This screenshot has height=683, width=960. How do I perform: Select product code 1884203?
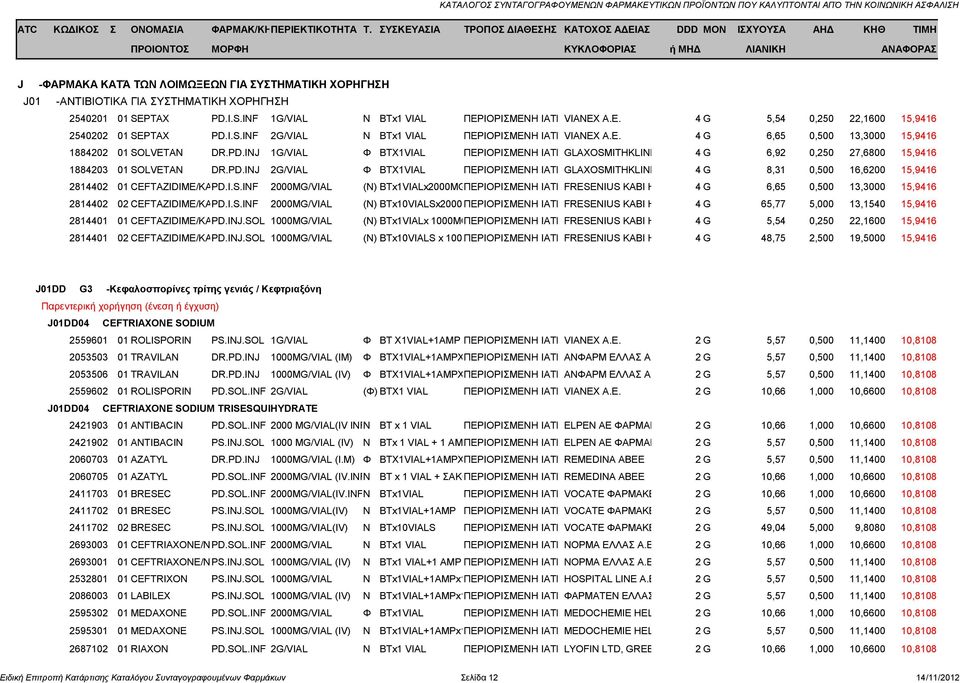[88, 170]
